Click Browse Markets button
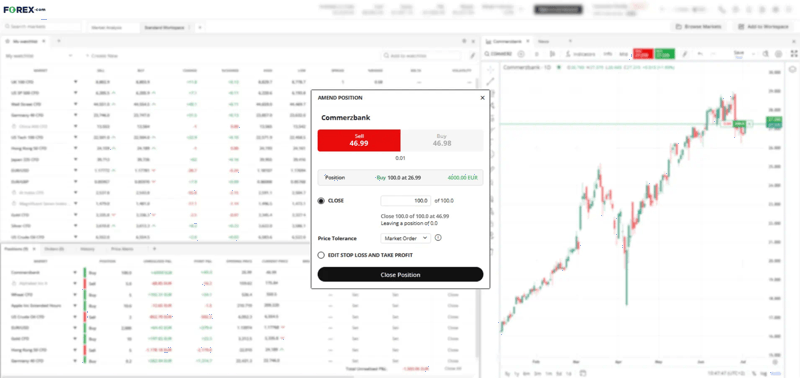This screenshot has height=378, width=800. (x=698, y=27)
